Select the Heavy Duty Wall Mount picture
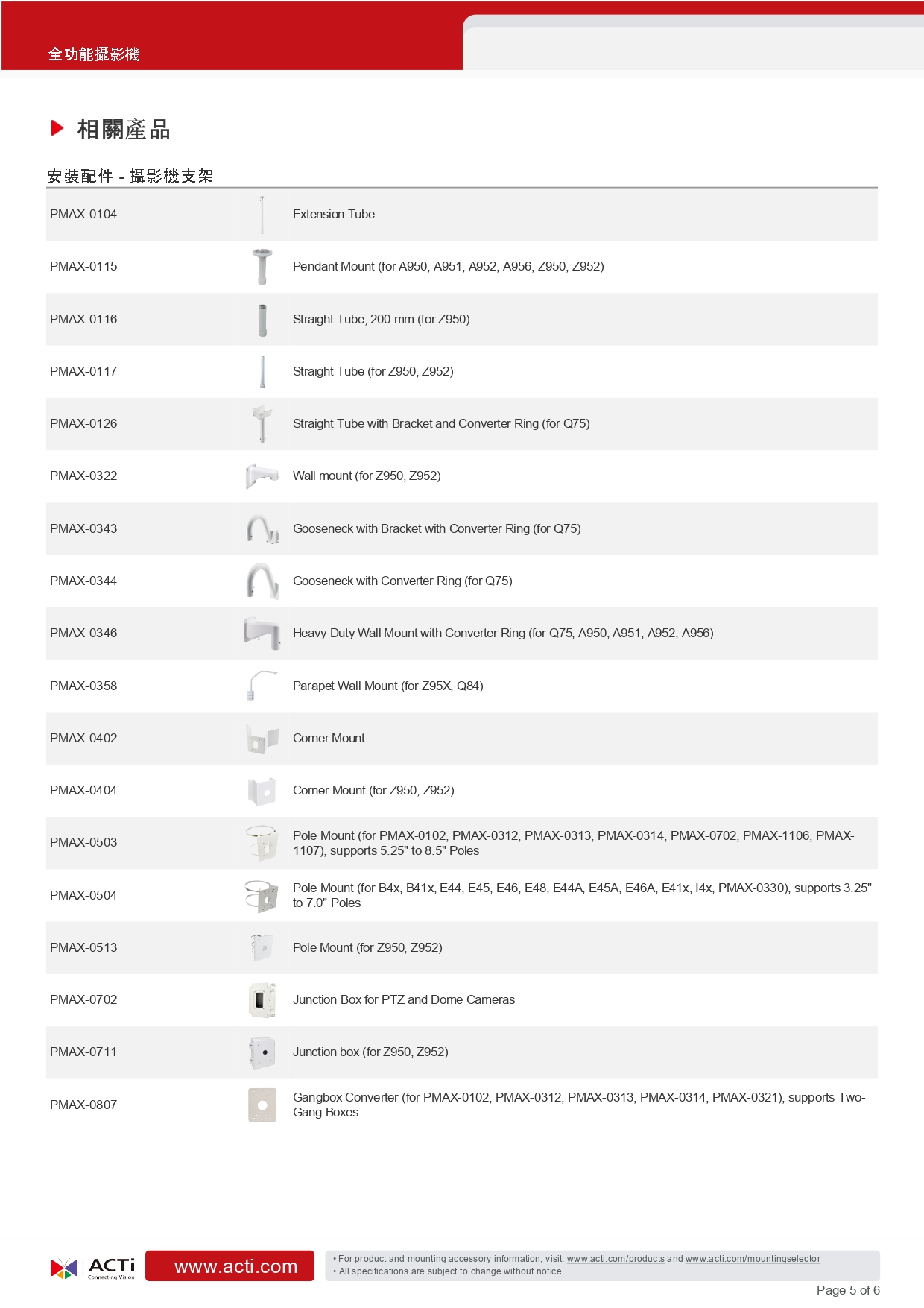The width and height of the screenshot is (924, 1308). click(x=262, y=633)
